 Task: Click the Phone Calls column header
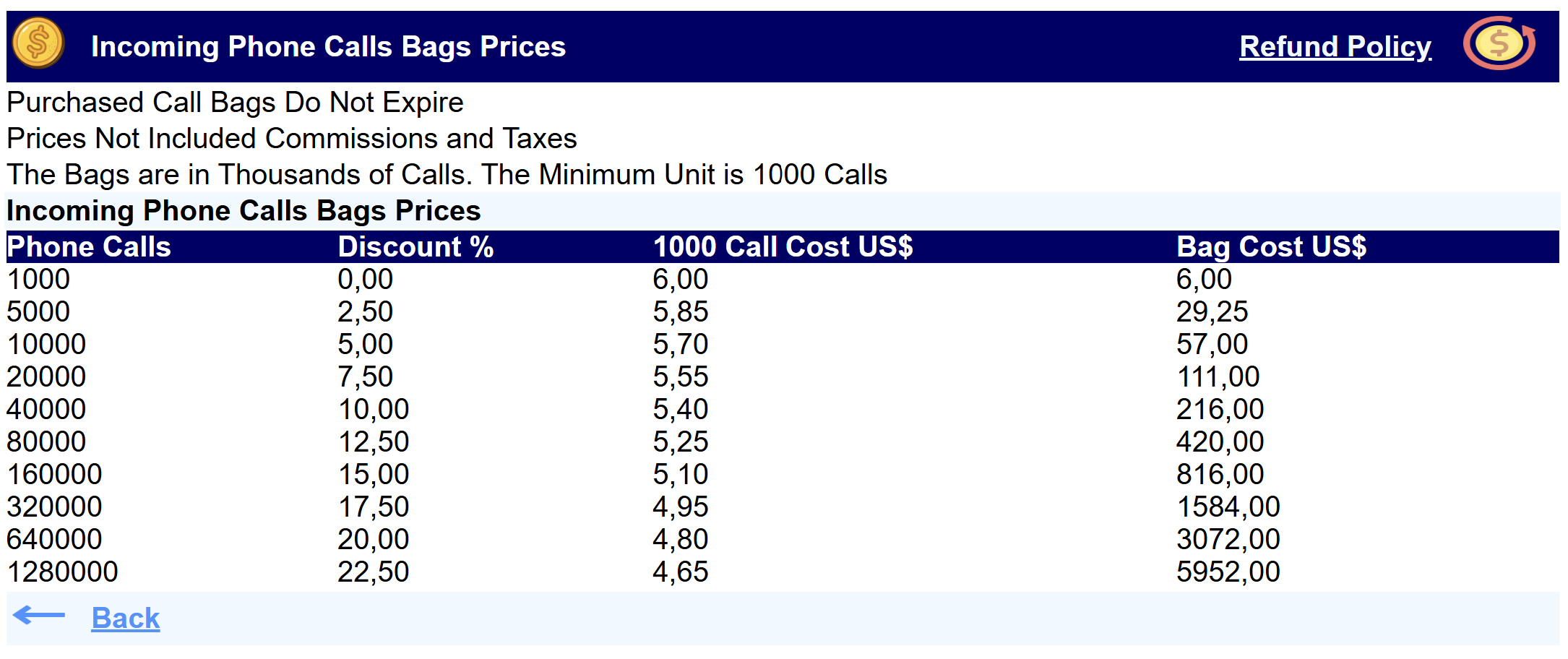pos(89,247)
